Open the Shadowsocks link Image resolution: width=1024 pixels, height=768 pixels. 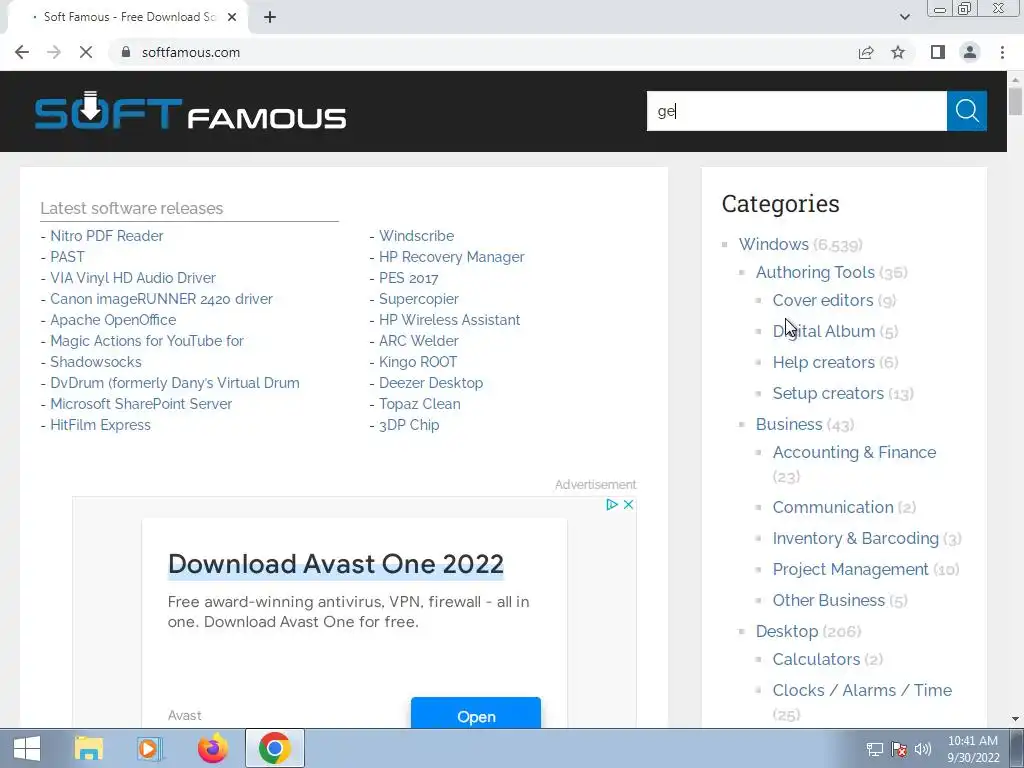tap(96, 361)
